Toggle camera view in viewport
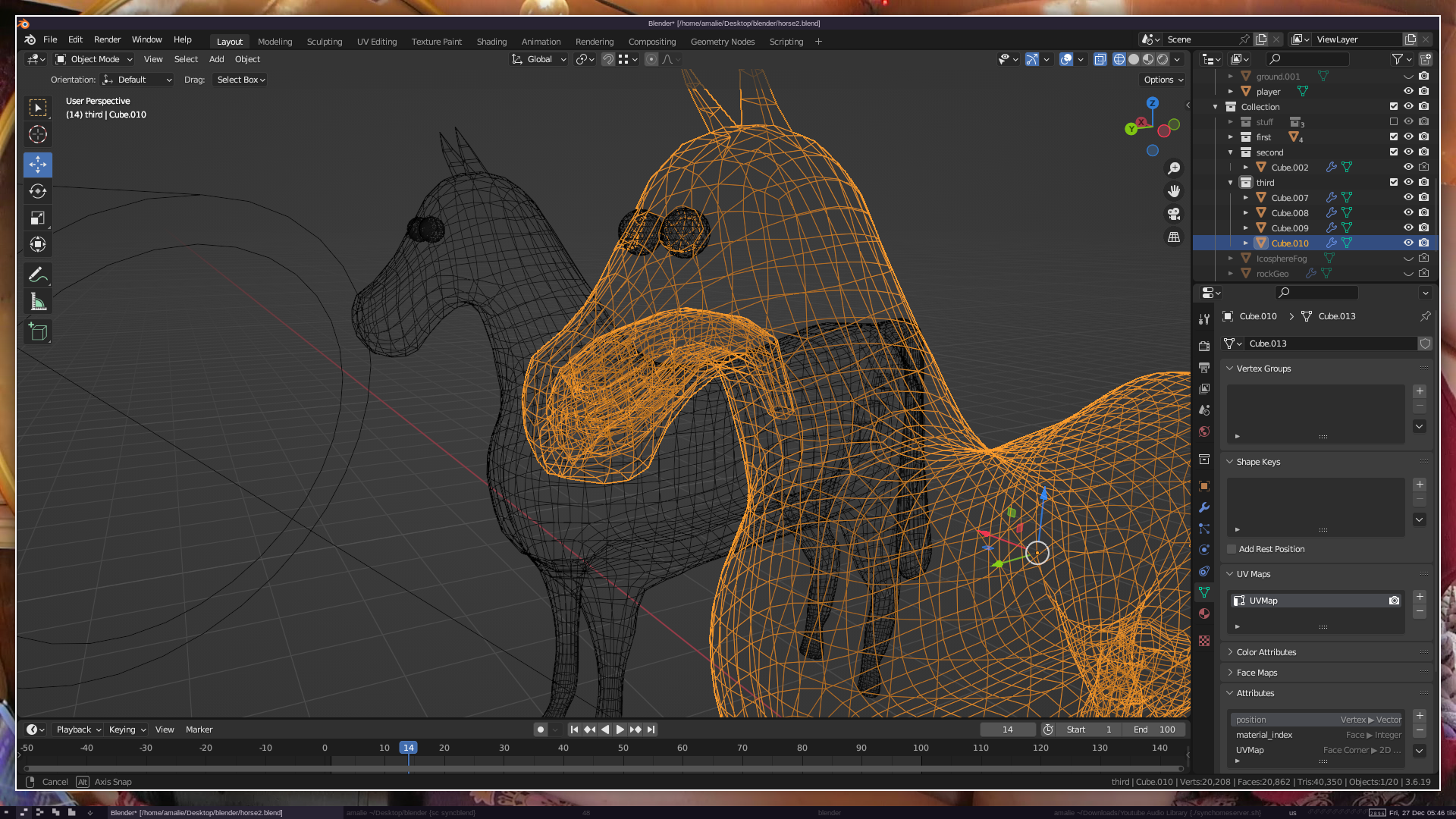The height and width of the screenshot is (819, 1456). tap(1174, 214)
